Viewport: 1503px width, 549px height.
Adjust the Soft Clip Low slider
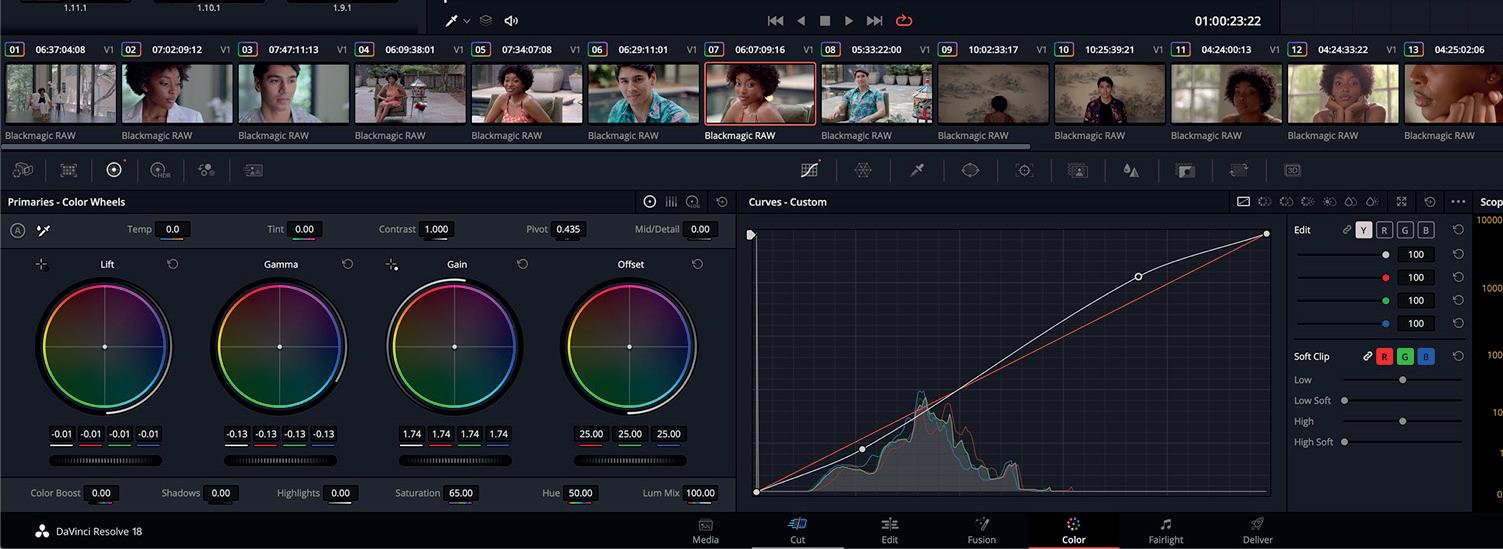click(1403, 380)
